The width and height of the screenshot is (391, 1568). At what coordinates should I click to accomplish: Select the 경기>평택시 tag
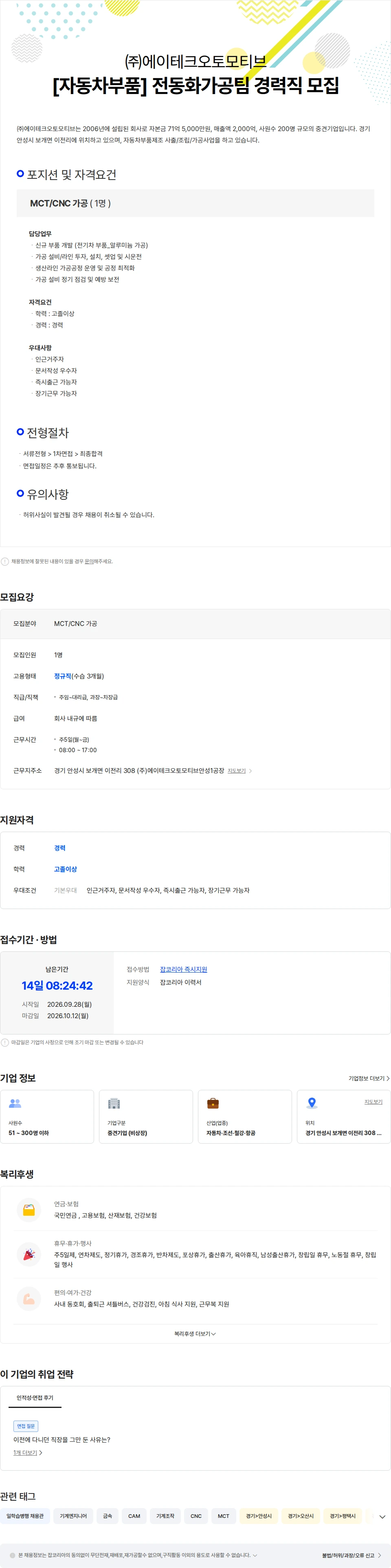(x=343, y=1515)
